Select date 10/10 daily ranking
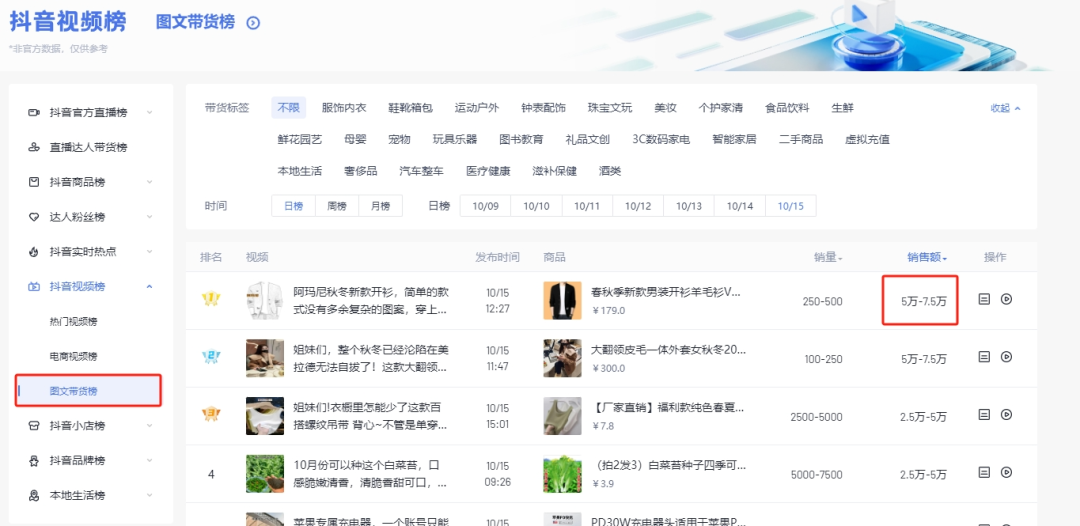 537,206
